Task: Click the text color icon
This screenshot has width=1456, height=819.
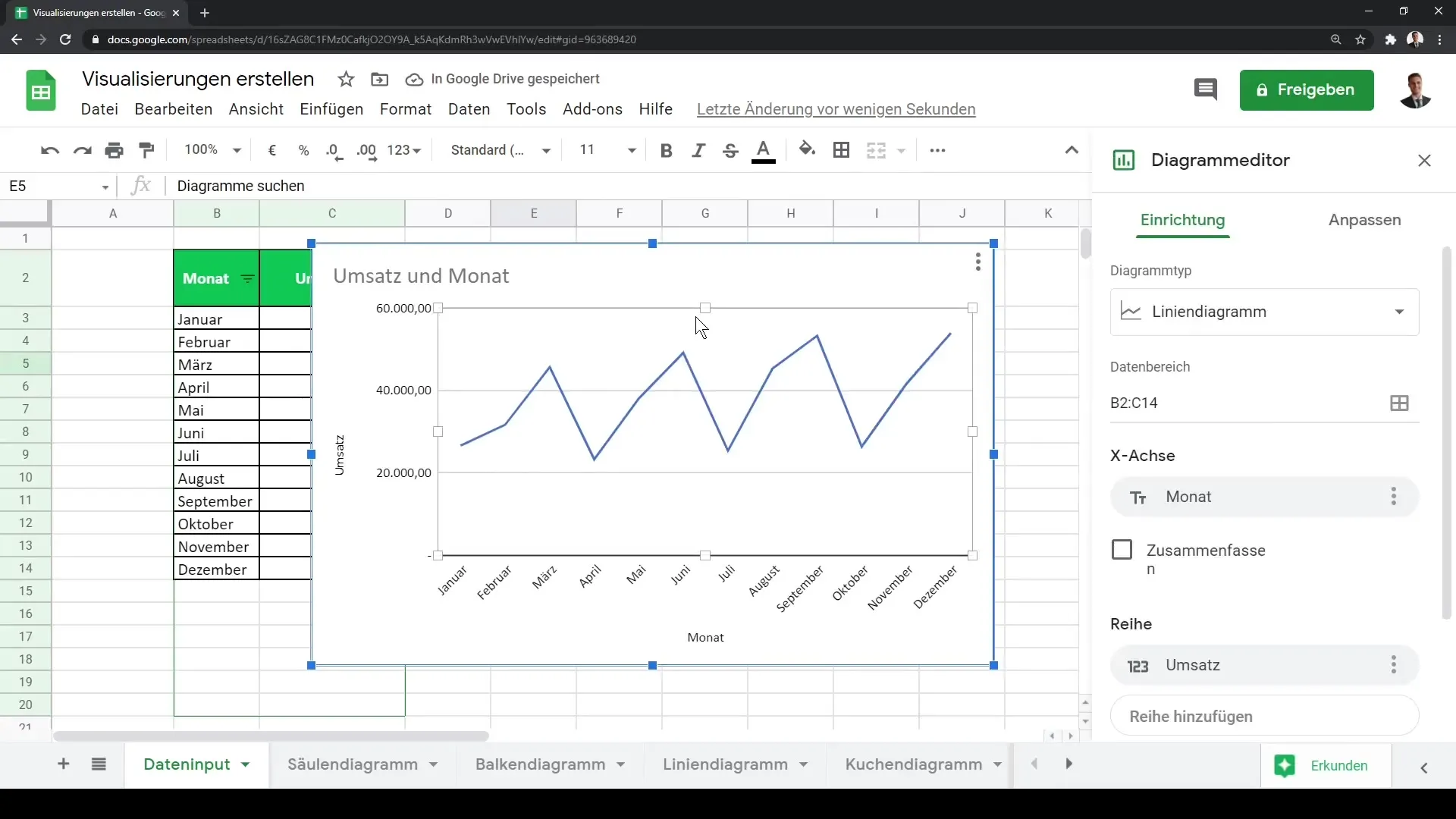Action: (x=764, y=149)
